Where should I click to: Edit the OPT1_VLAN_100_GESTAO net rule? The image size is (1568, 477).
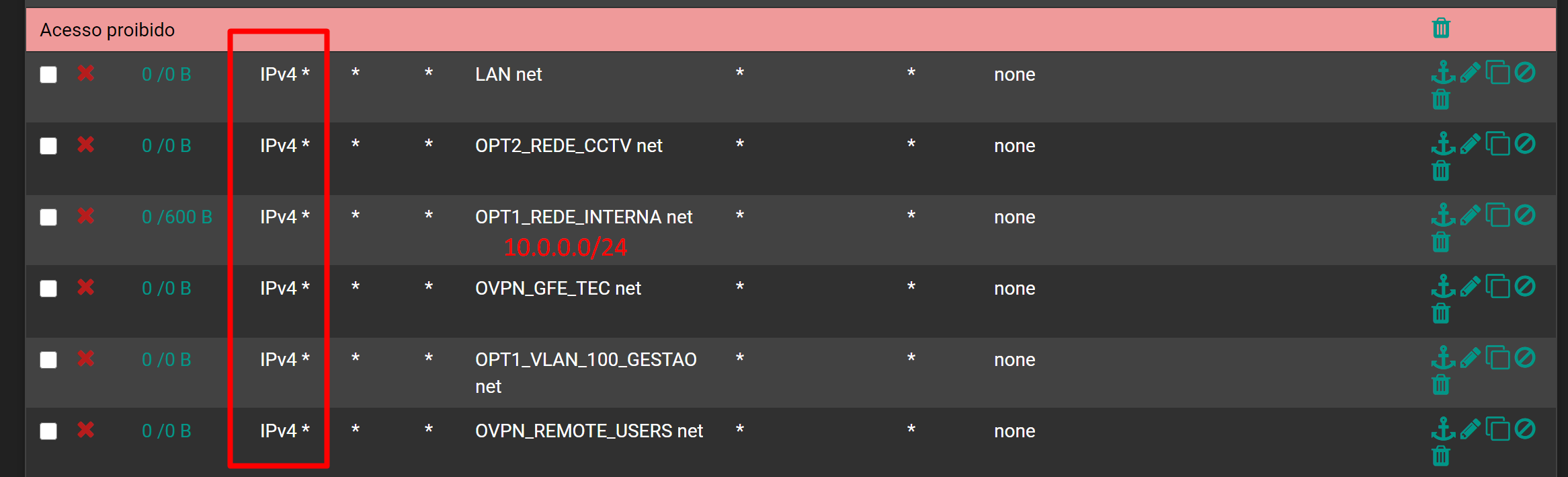(1471, 358)
